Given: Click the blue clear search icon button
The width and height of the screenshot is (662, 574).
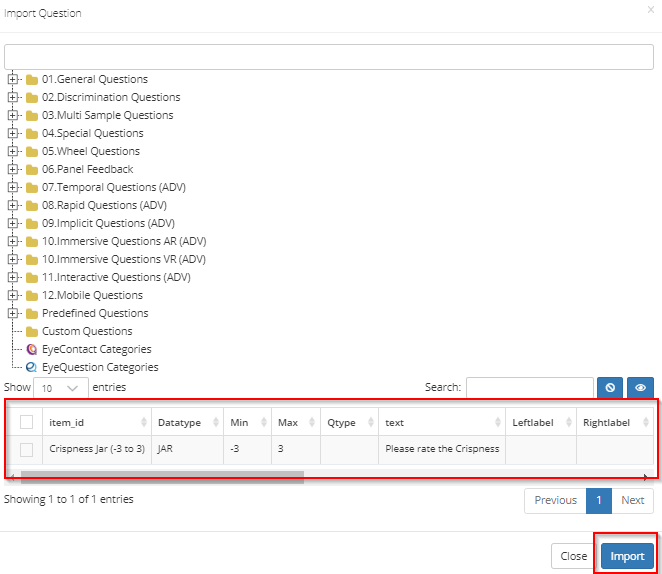Looking at the screenshot, I should [x=609, y=387].
